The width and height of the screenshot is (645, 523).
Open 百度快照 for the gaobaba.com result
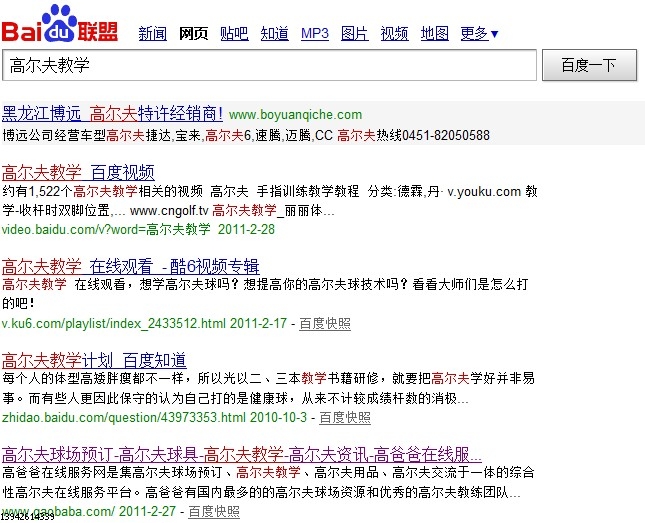point(214,511)
